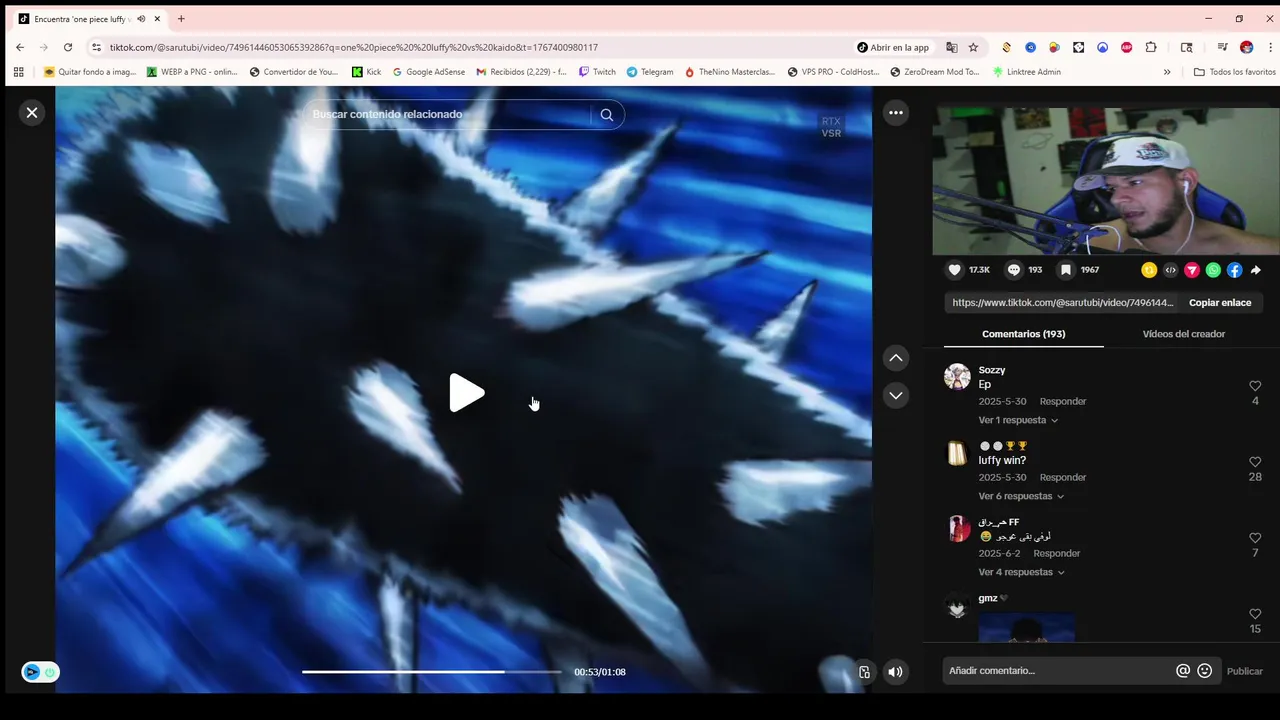Mute the tab via its audio icon
1280x720 pixels.
pos(141,19)
